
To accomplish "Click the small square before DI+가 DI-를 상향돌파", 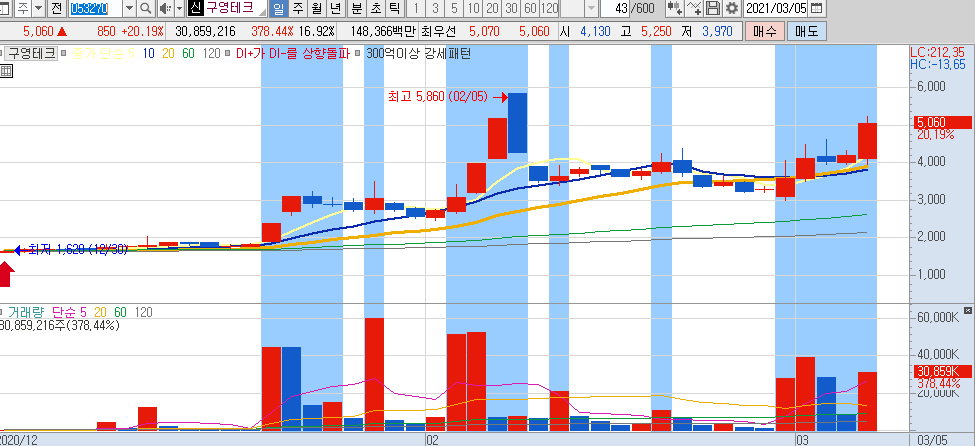I will (228, 54).
